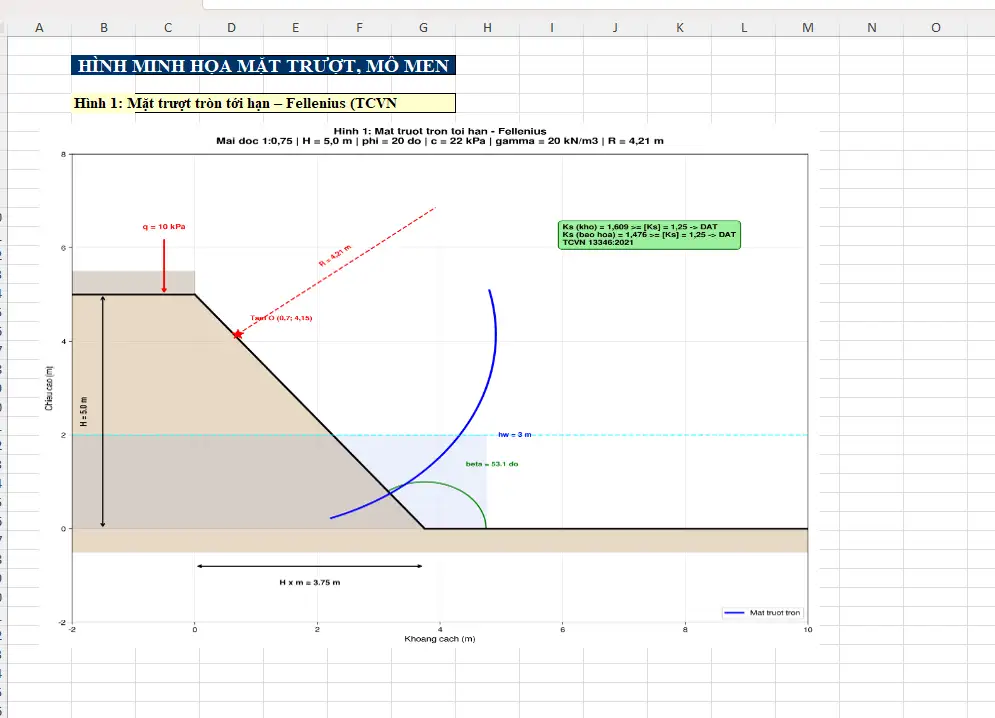This screenshot has width=995, height=718.
Task: Select the yellow "Hình 1: Mặt trượt tròn" cell
Action: click(264, 103)
